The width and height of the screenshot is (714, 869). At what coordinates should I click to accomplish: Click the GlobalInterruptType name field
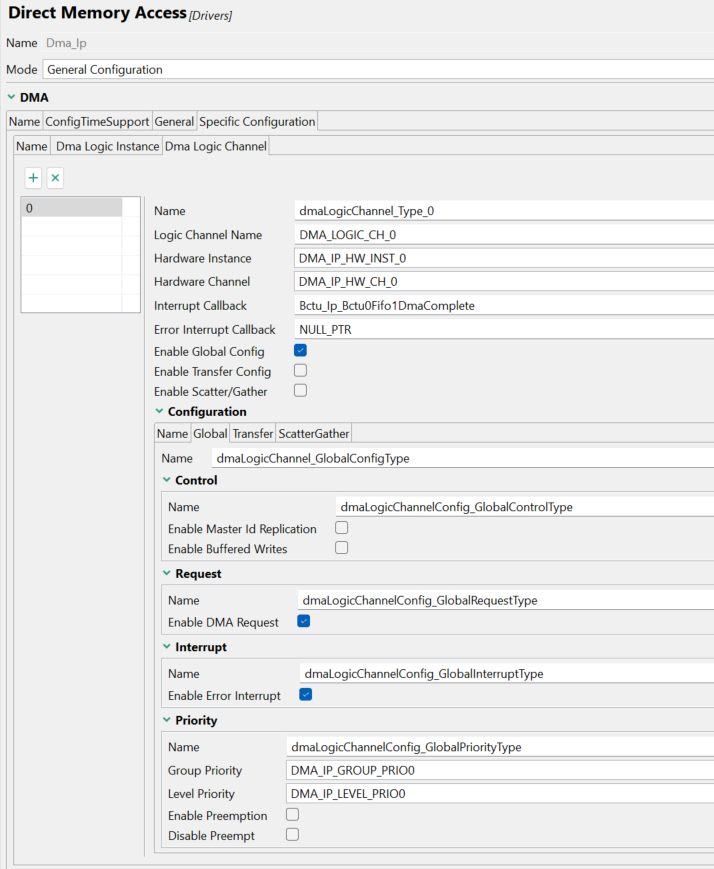[x=507, y=673]
